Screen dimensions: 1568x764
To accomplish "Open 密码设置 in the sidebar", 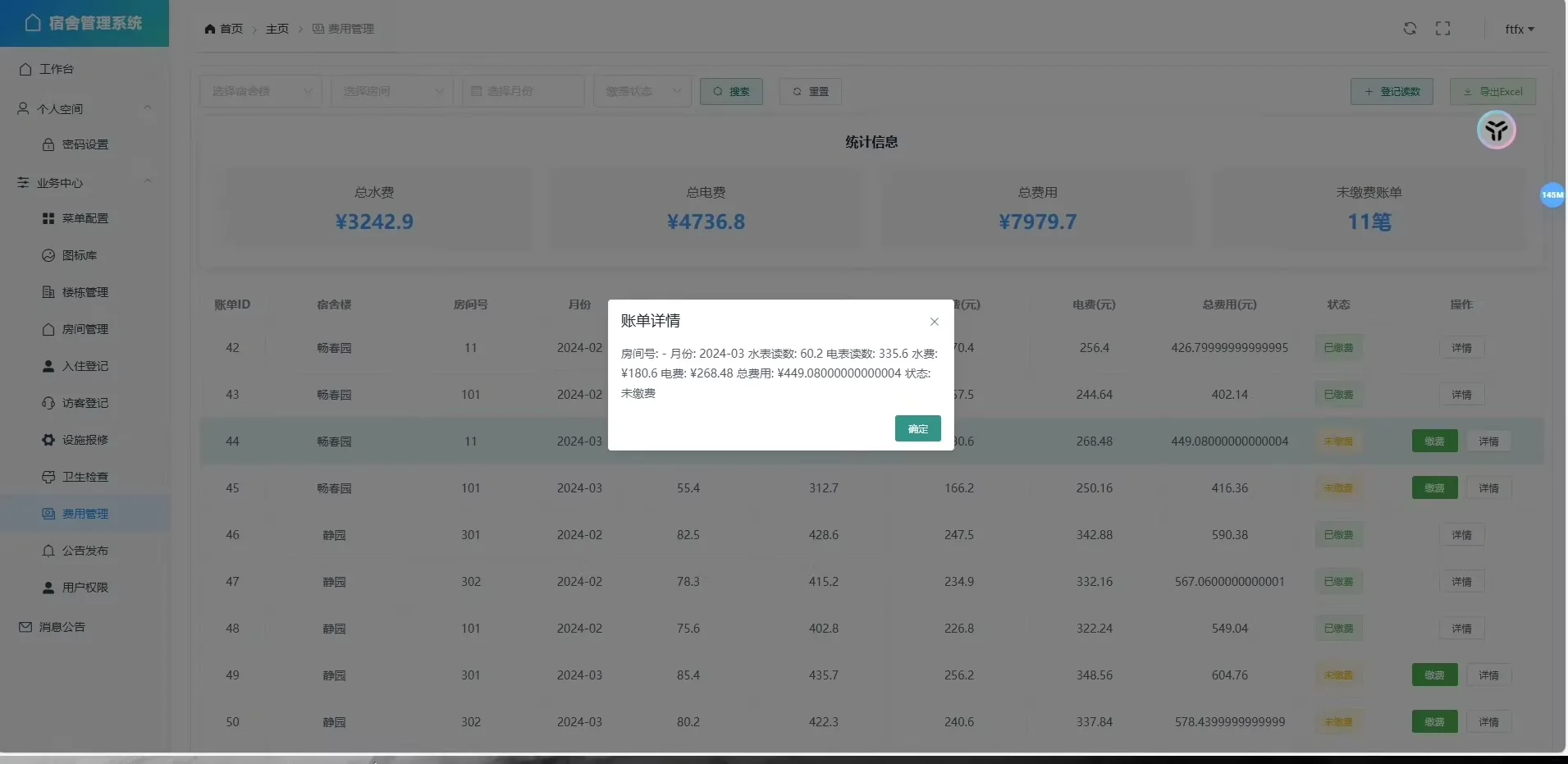I will [85, 144].
